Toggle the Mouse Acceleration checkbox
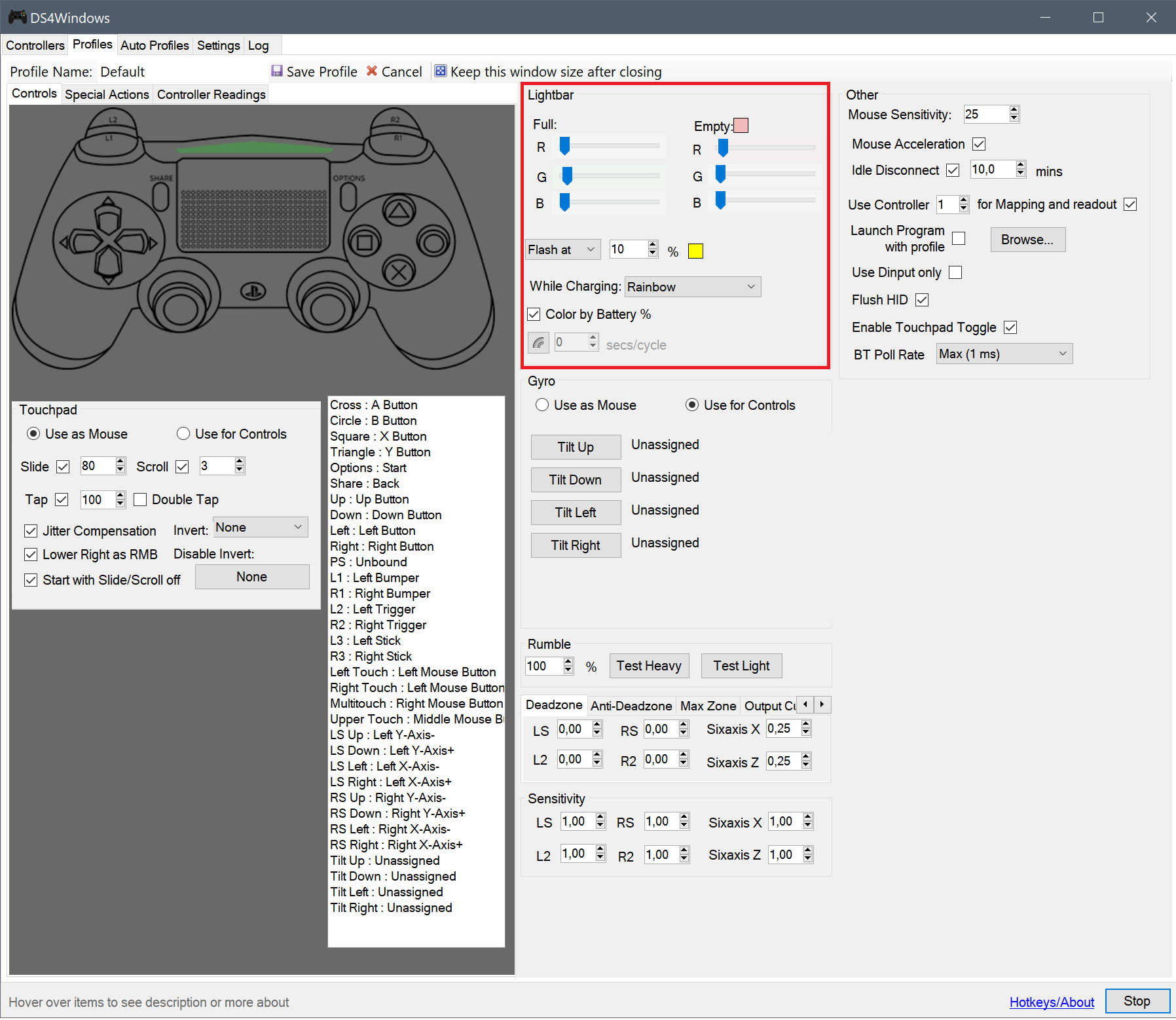Screen dimensions: 1176x1020 click(x=979, y=144)
